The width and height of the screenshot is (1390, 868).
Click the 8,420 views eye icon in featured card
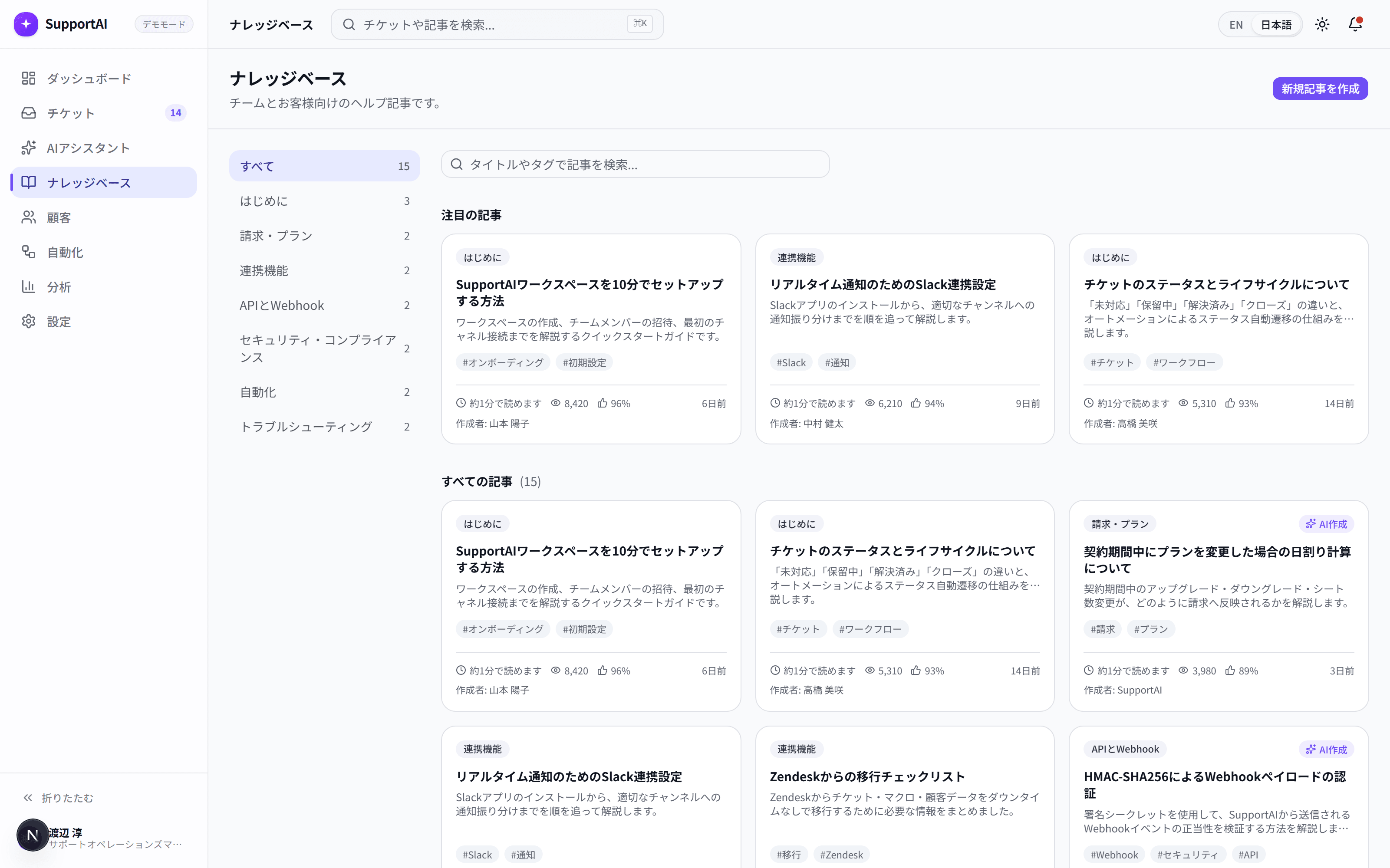click(555, 403)
